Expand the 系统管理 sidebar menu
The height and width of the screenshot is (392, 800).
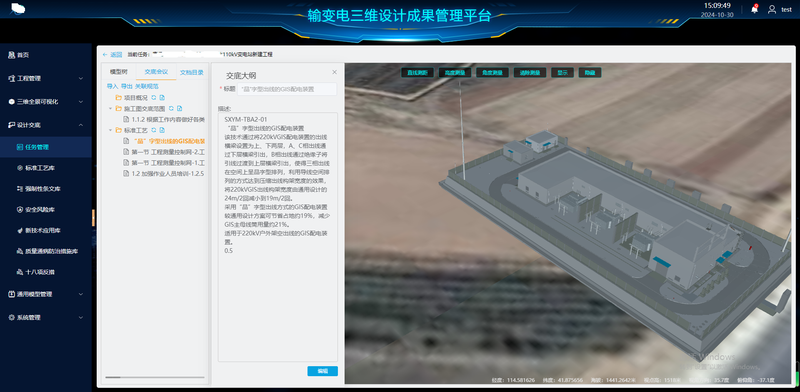46,317
